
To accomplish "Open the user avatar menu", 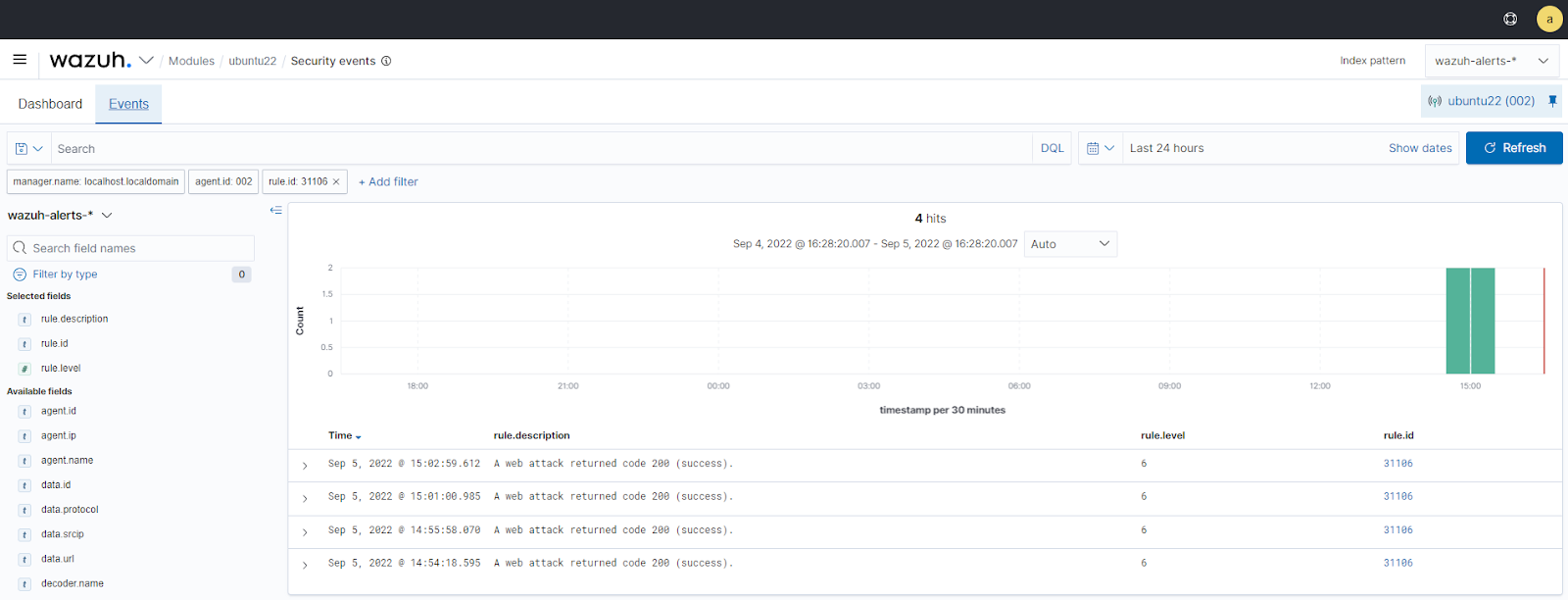I will tap(1549, 19).
